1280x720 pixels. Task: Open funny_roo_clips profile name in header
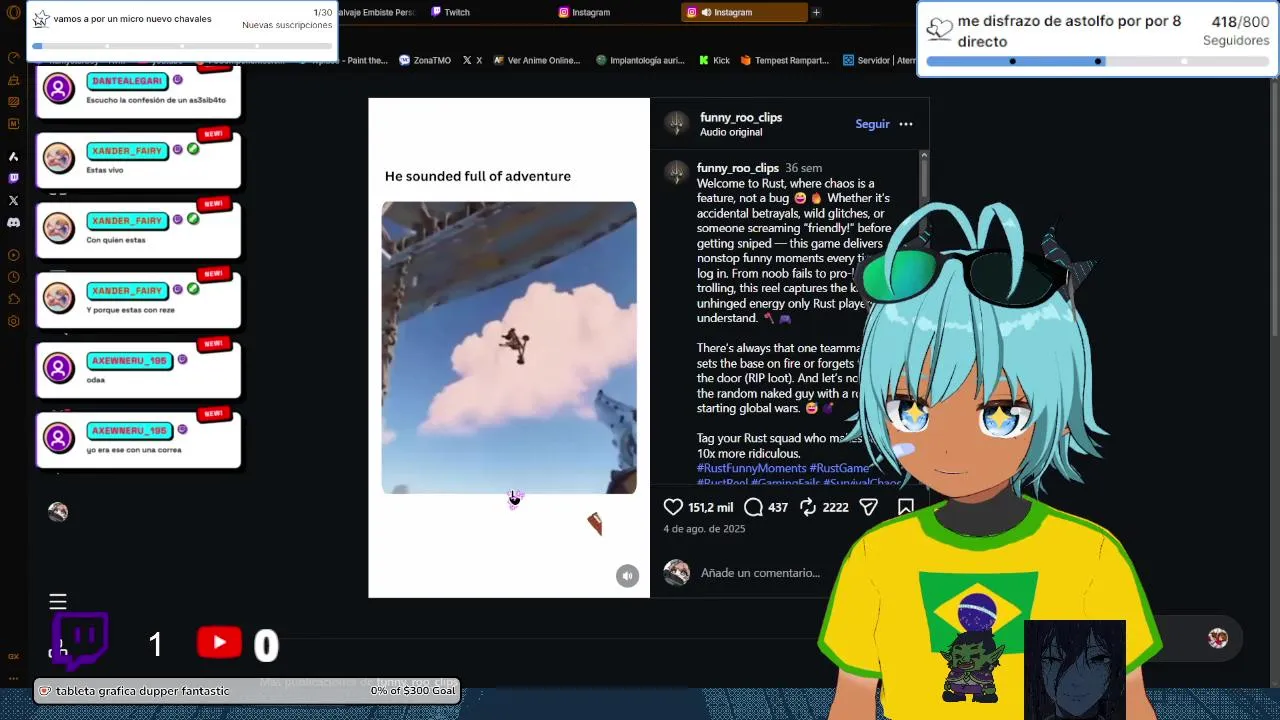741,117
